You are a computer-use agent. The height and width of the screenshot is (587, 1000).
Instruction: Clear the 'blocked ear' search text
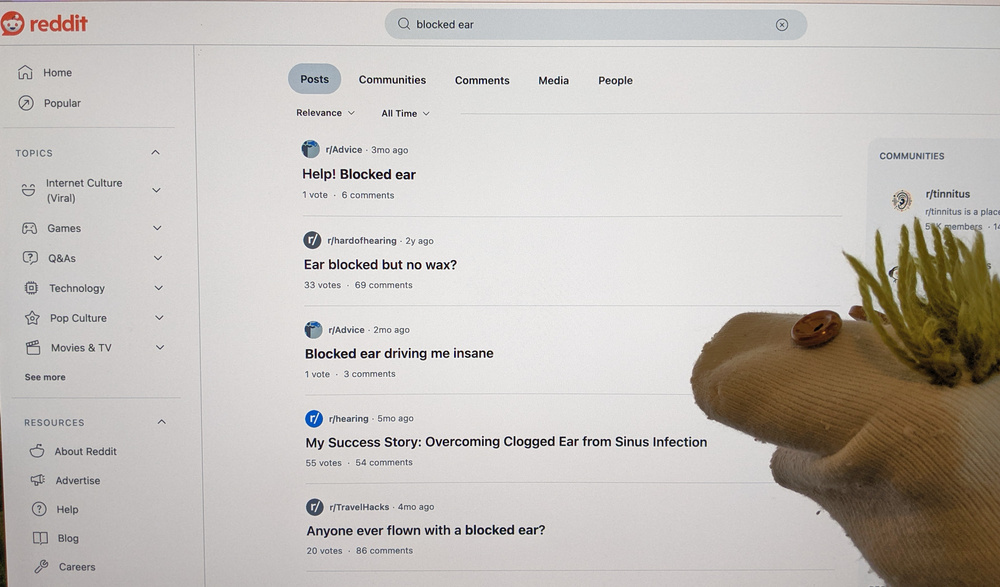coord(782,25)
